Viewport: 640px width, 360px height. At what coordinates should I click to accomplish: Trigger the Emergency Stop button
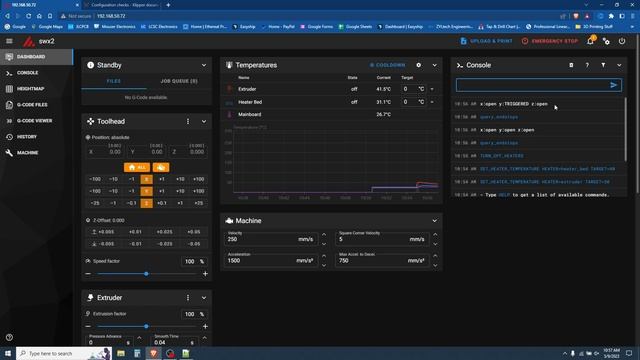pyautogui.click(x=550, y=41)
